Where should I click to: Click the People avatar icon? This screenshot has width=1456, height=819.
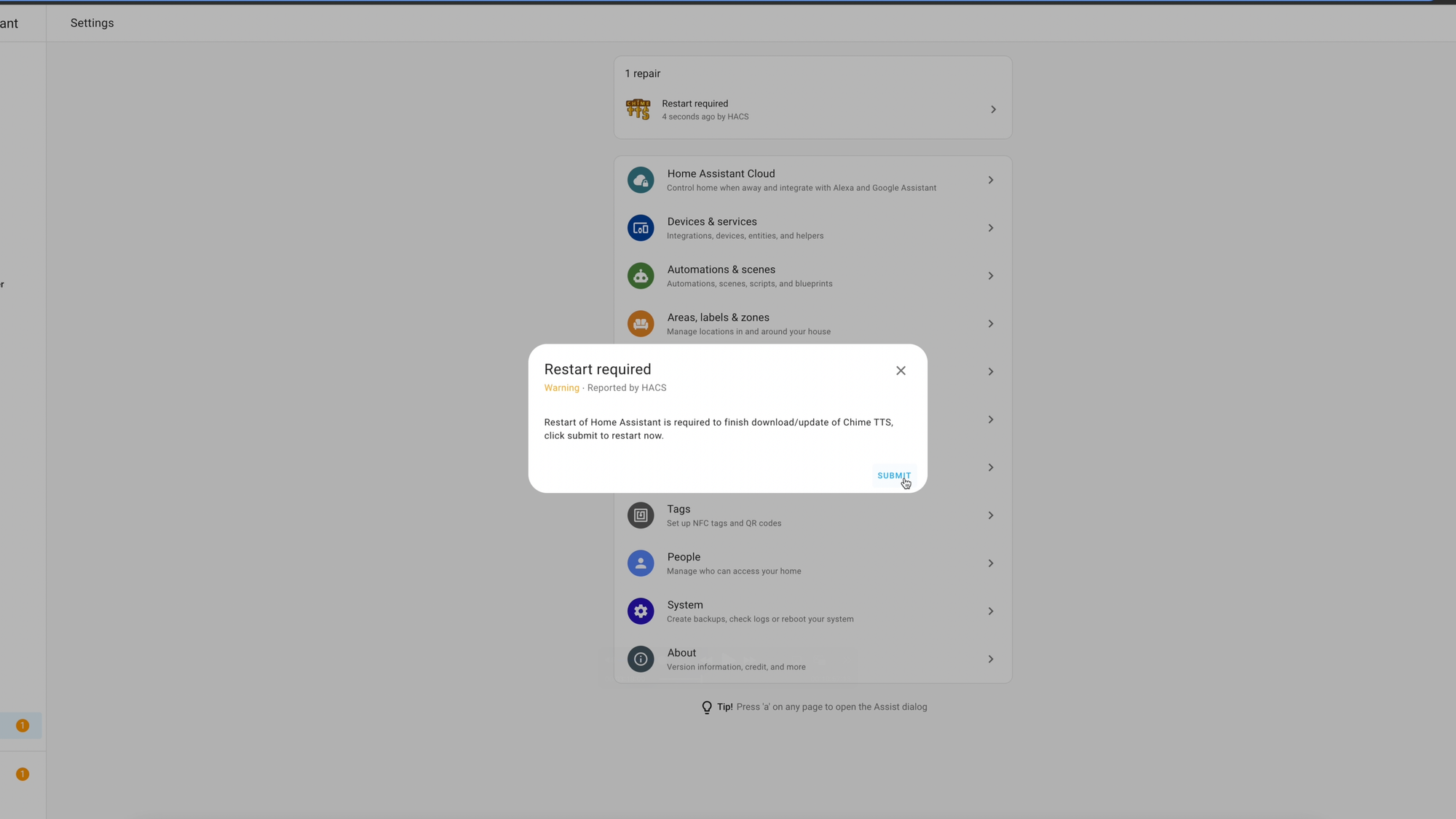[641, 563]
